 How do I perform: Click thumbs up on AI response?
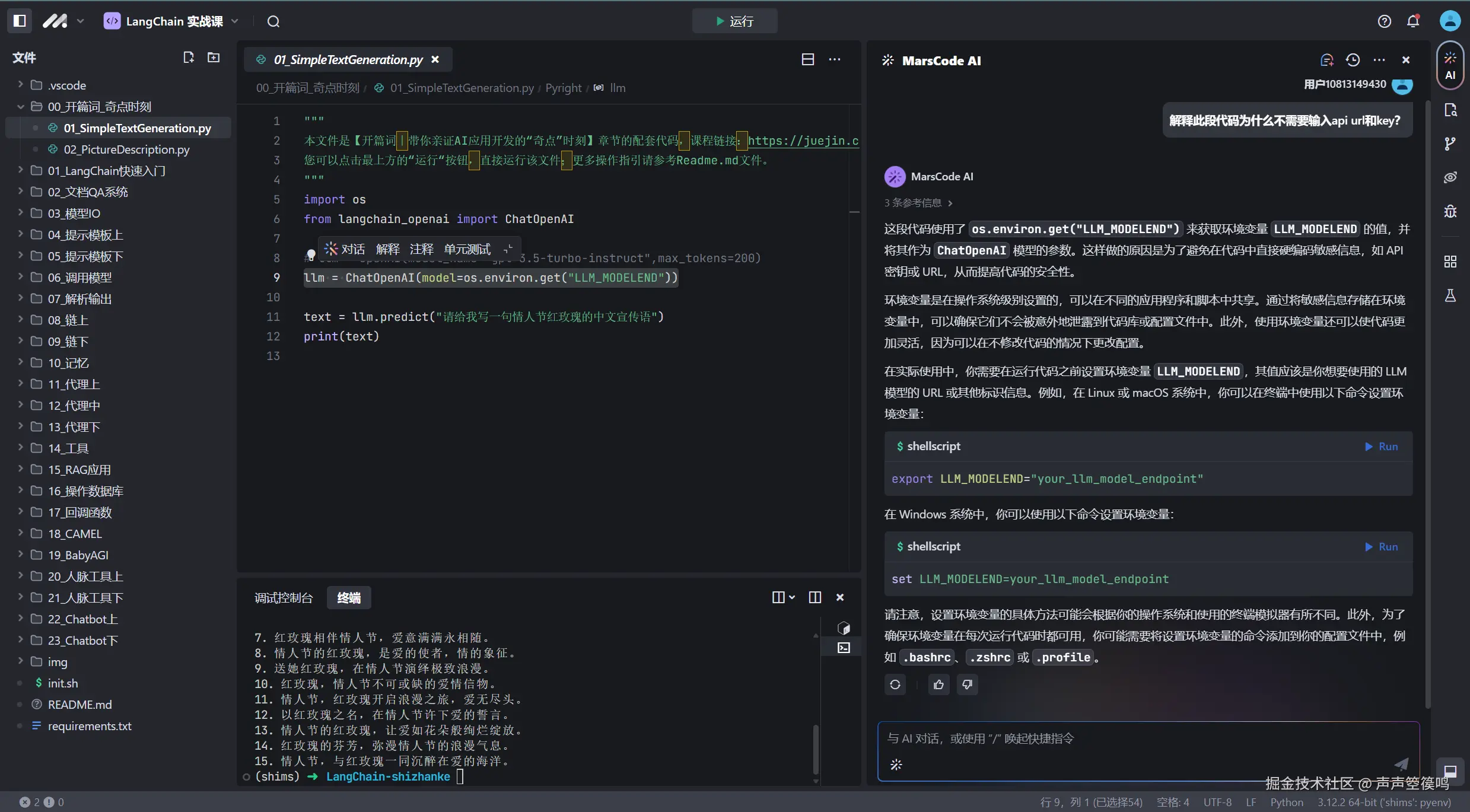pos(938,684)
